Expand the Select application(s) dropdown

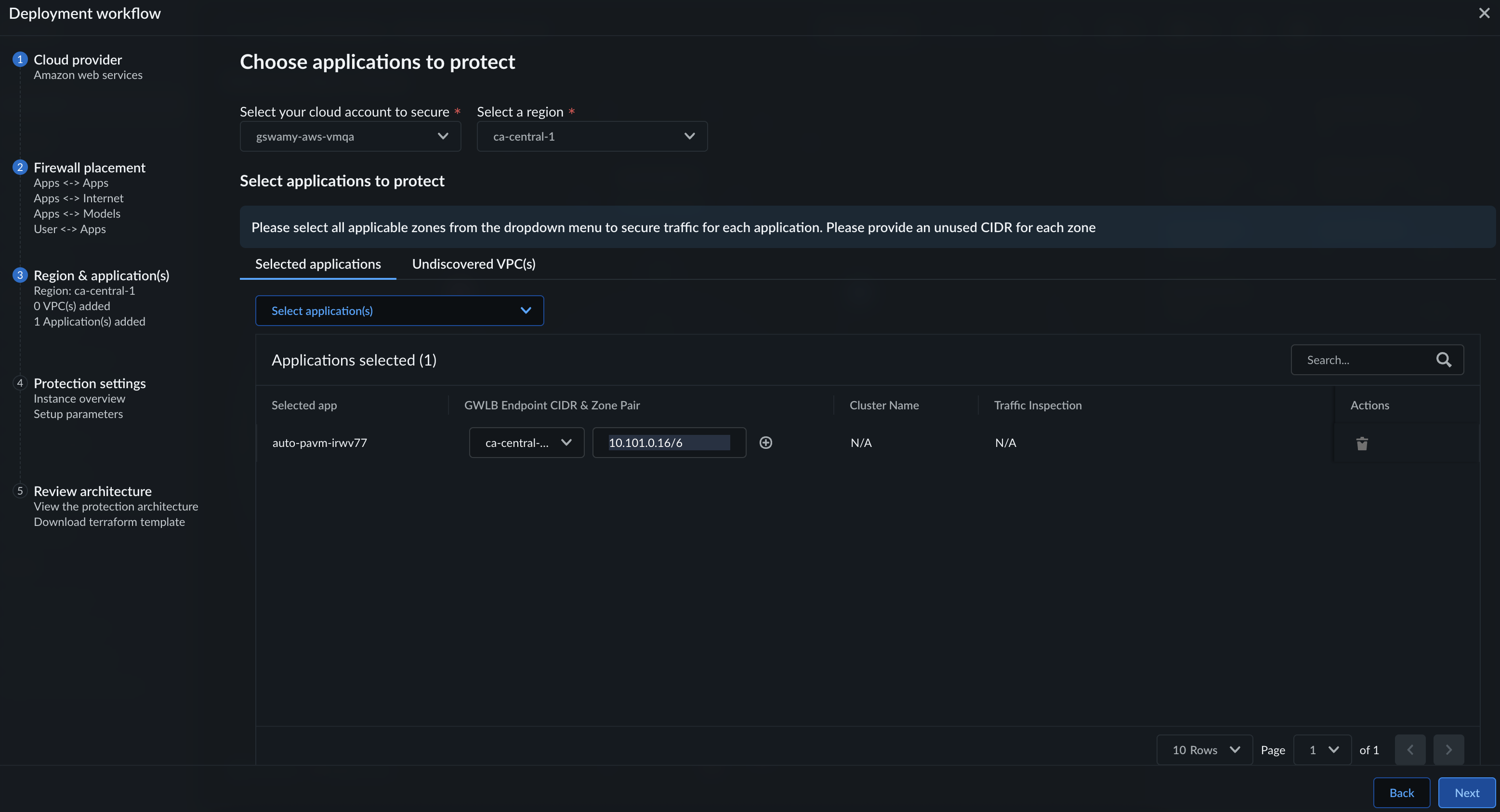[399, 311]
